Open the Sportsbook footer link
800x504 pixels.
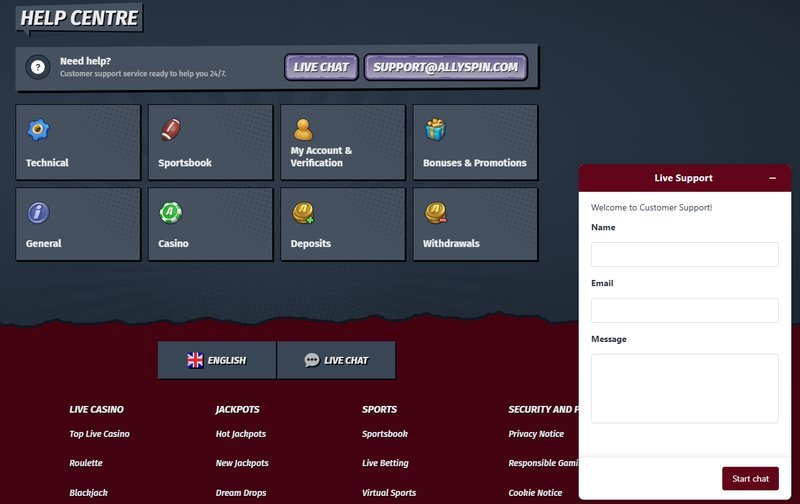(385, 434)
